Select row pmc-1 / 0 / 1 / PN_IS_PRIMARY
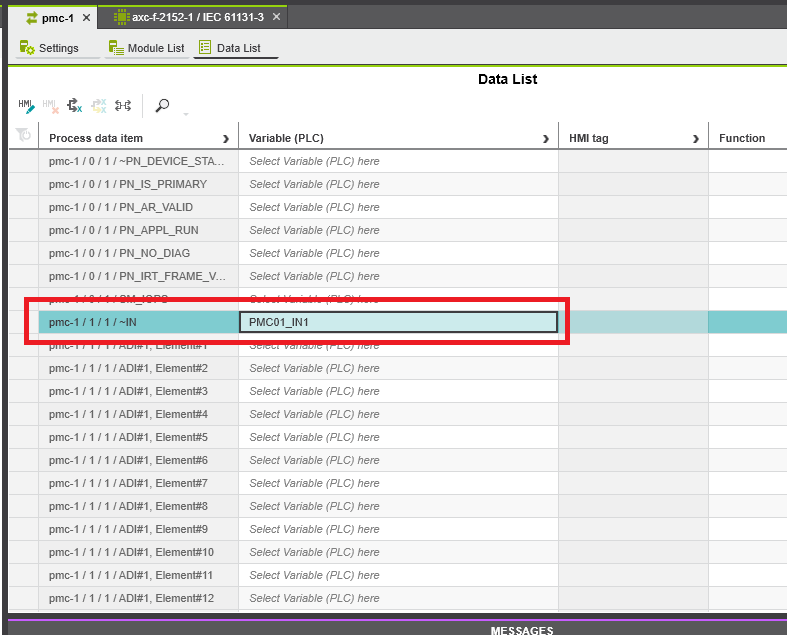The height and width of the screenshot is (635, 787). click(x=128, y=184)
